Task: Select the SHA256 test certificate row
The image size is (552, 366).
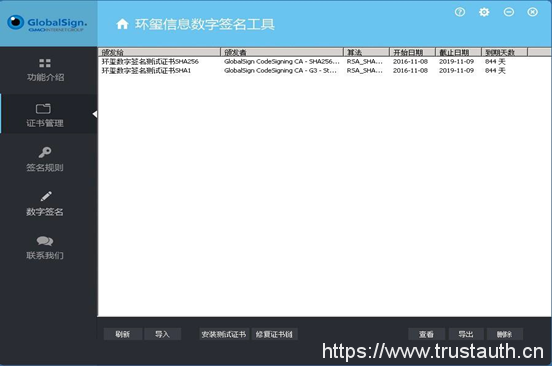Action: 324,62
